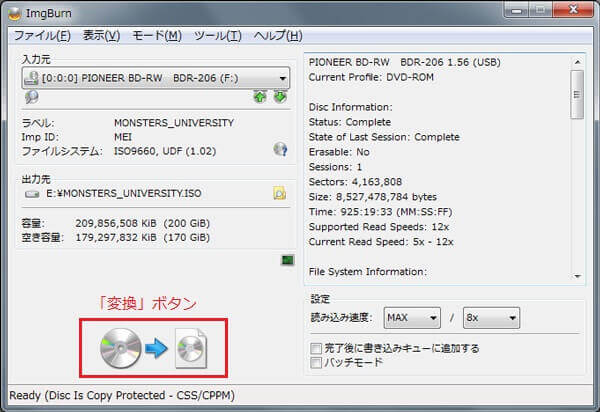Close the ImgBurn window
Screen dimensions: 600x412
click(x=573, y=10)
